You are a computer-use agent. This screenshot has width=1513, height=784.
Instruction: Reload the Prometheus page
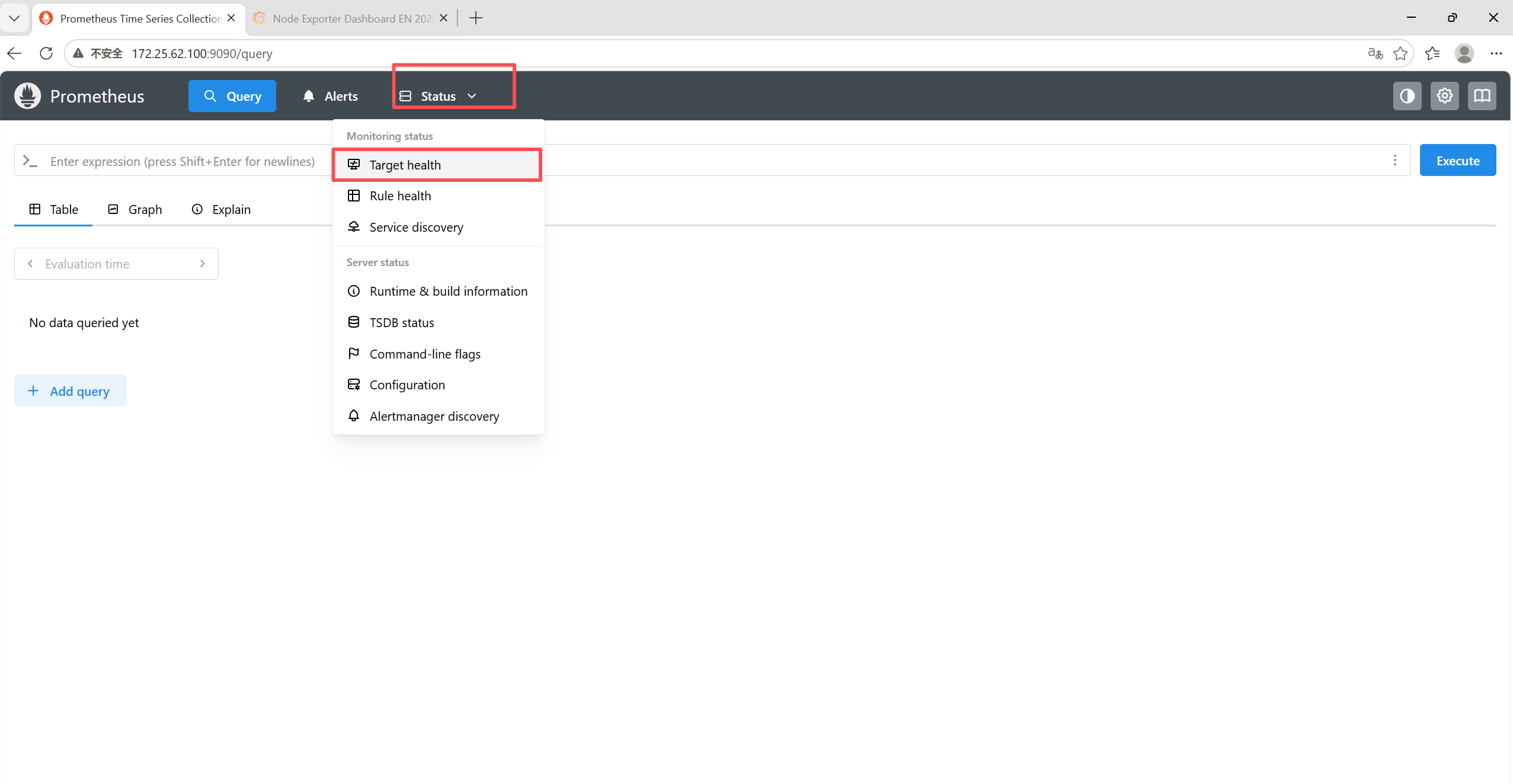point(46,53)
